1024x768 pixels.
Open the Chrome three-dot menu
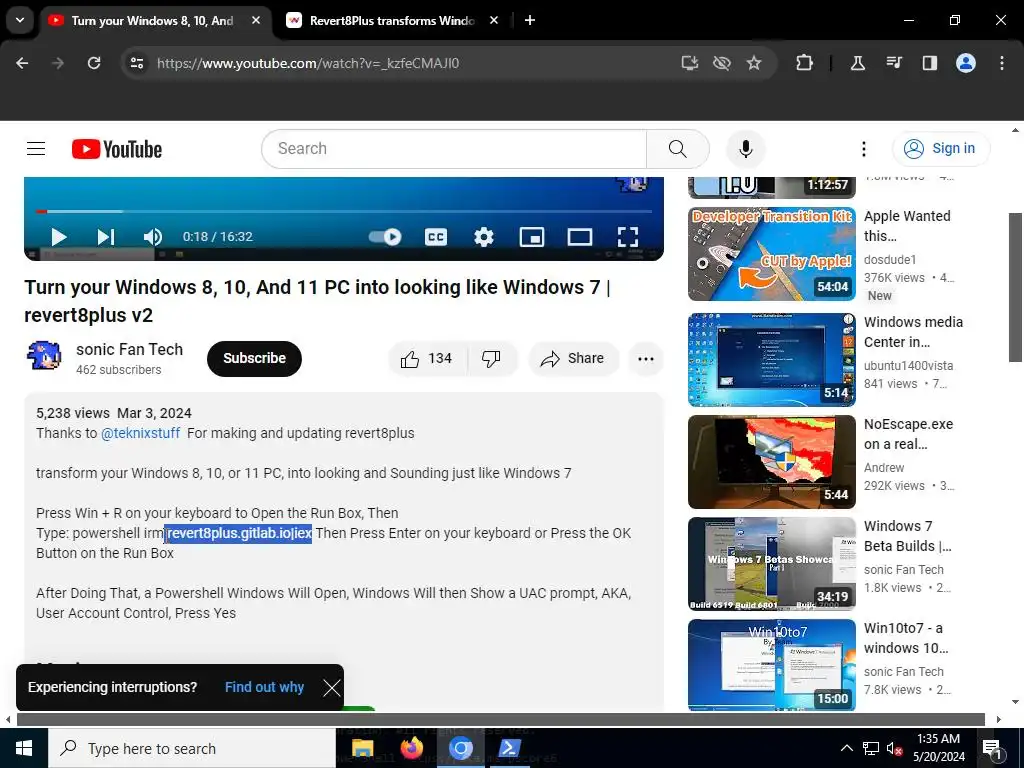1002,63
